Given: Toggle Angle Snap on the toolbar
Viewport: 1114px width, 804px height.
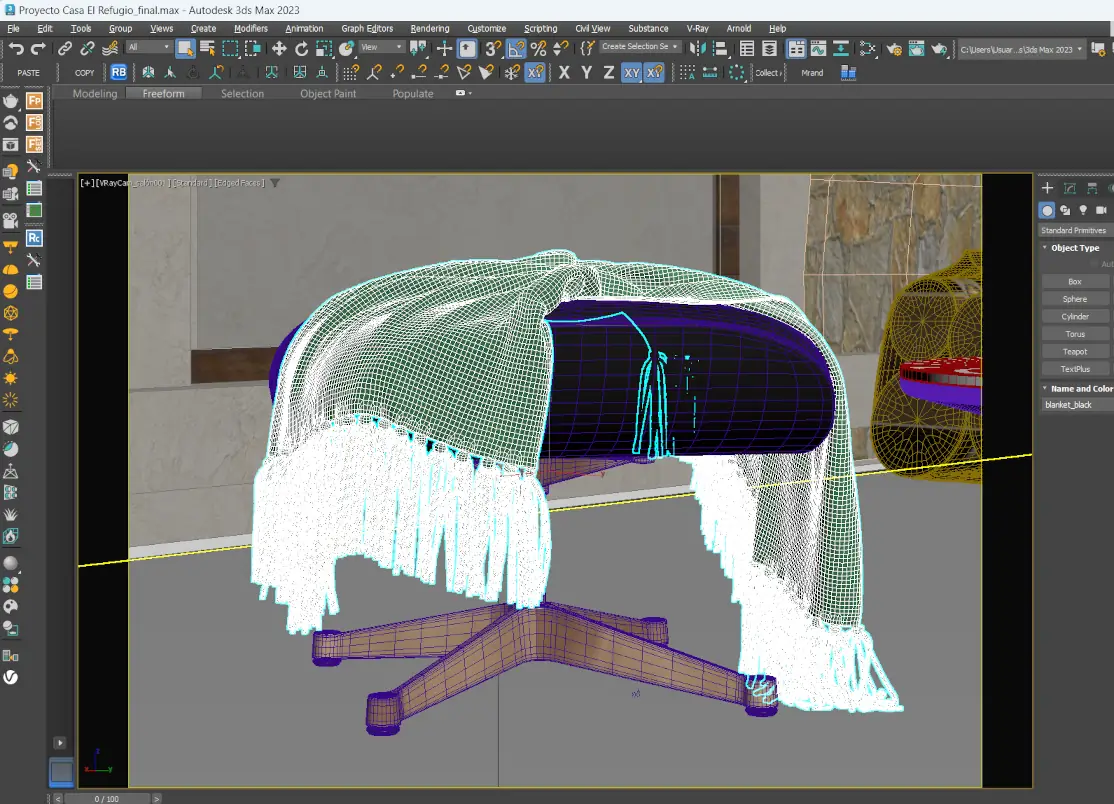Looking at the screenshot, I should 516,48.
